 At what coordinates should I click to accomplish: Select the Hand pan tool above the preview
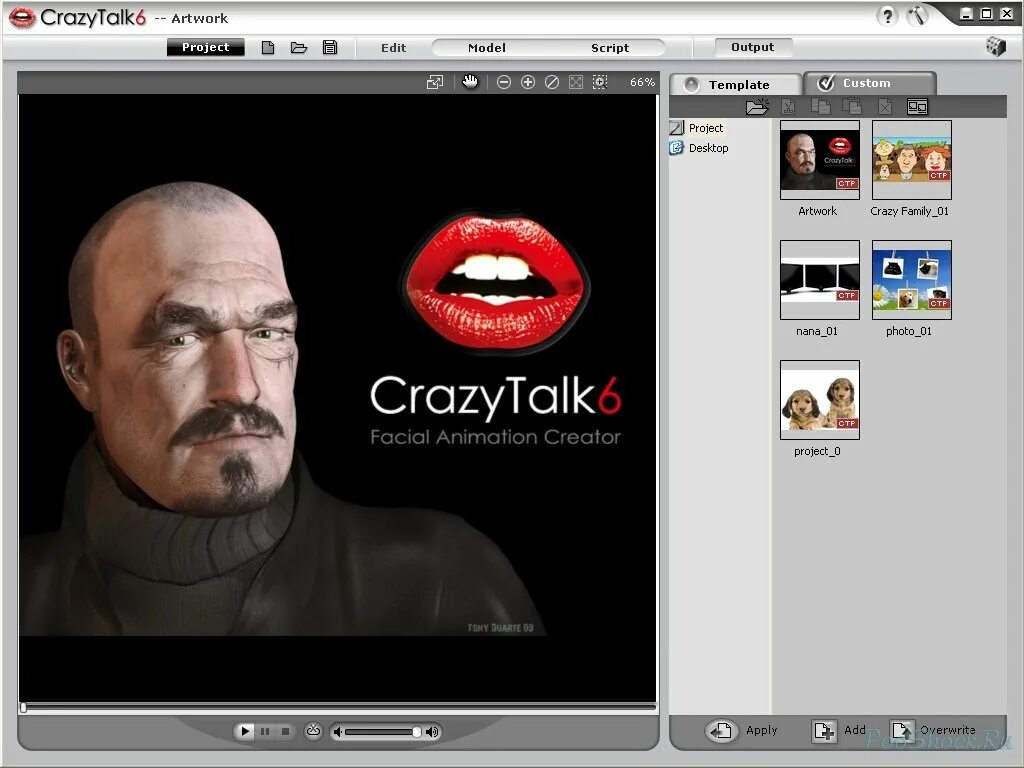(471, 82)
